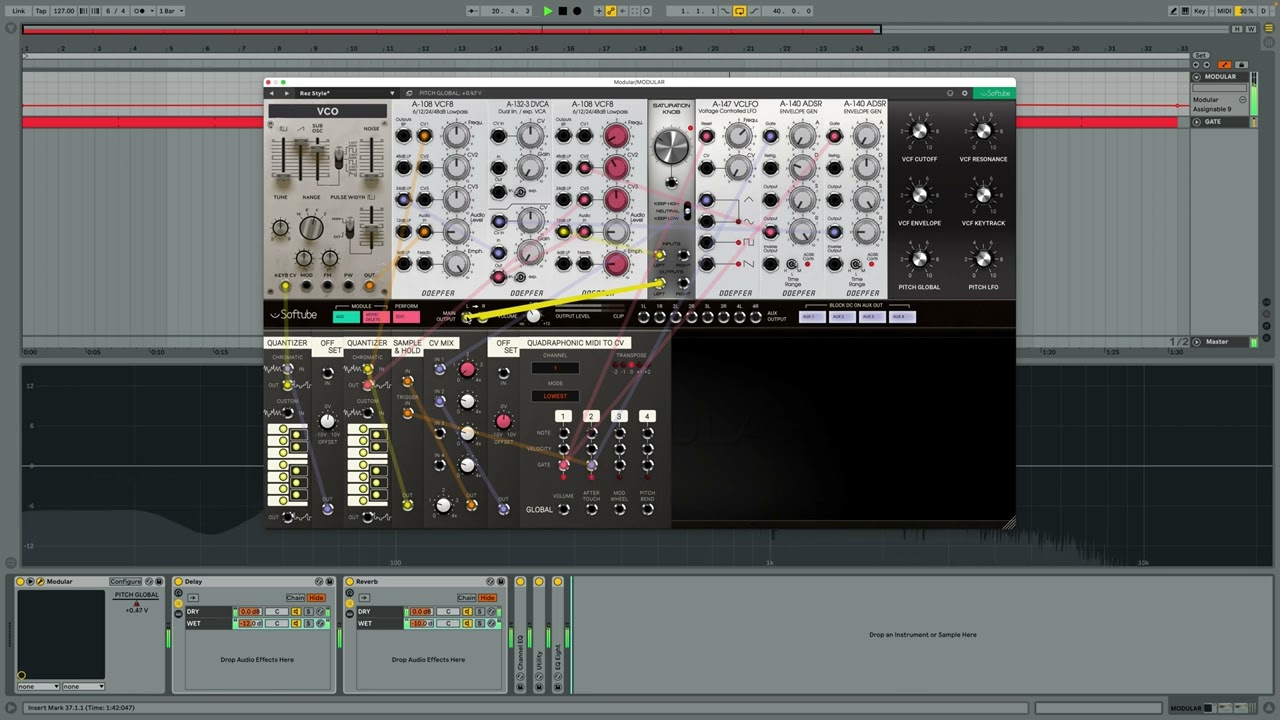Open the 1 Bar quantization dropdown
The image size is (1280, 720).
(x=171, y=11)
